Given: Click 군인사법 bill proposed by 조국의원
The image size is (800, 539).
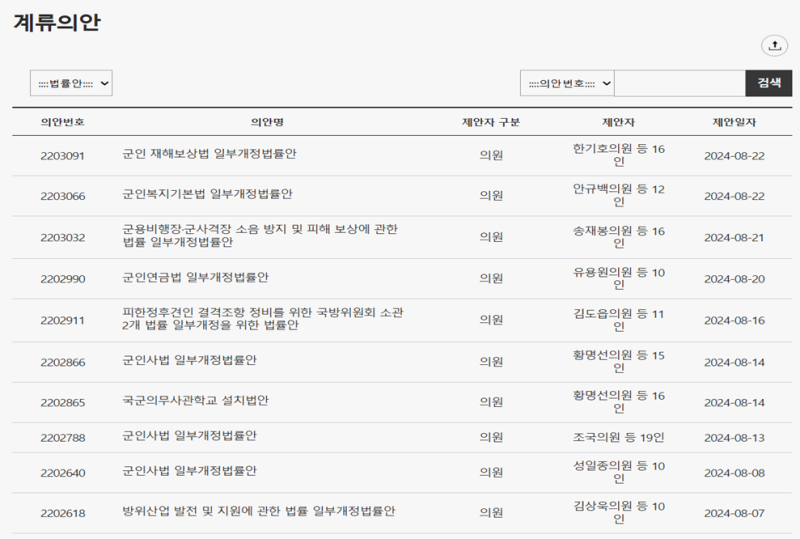Looking at the screenshot, I should pyautogui.click(x=189, y=436).
